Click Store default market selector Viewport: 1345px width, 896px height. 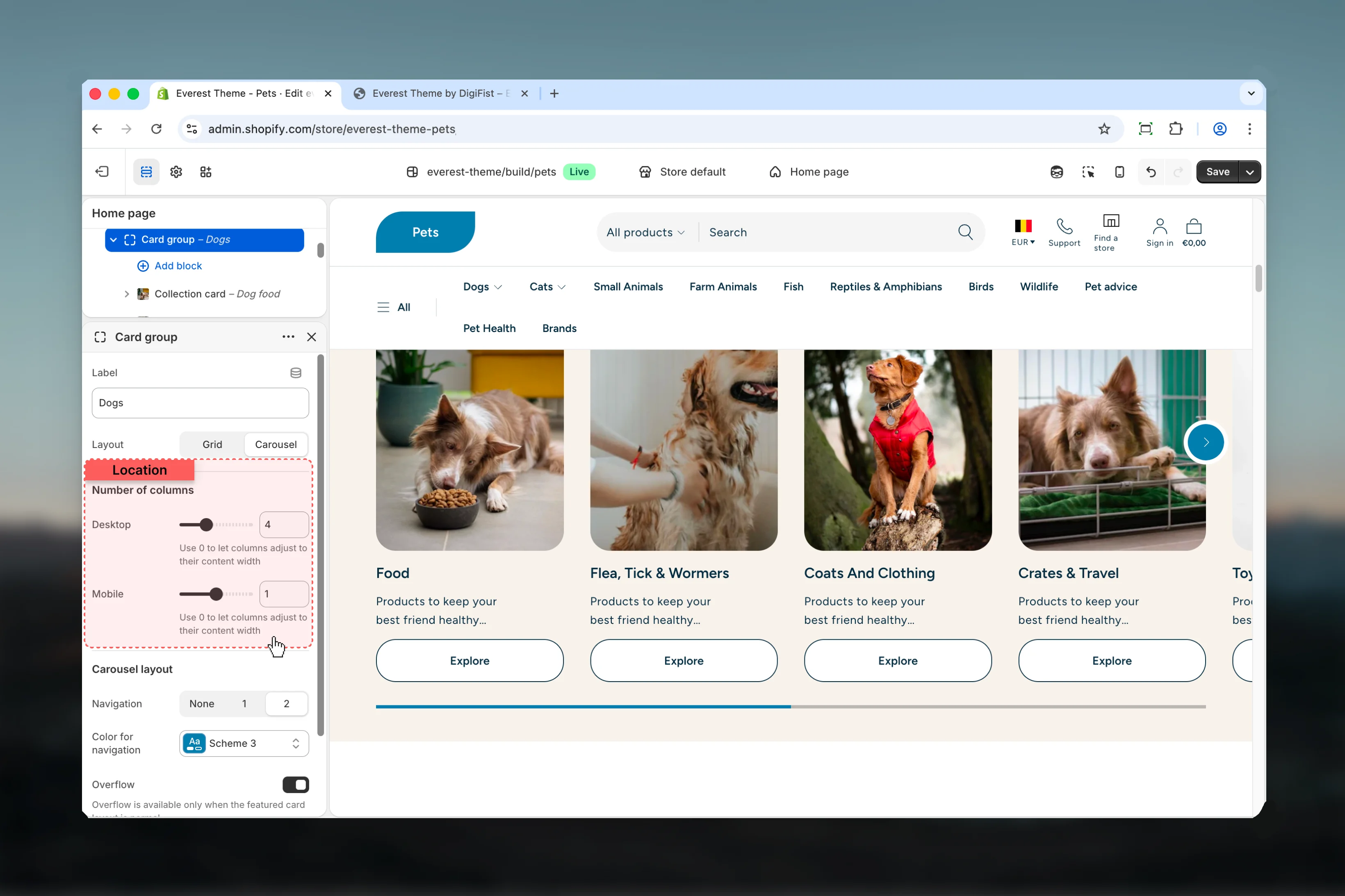[682, 171]
